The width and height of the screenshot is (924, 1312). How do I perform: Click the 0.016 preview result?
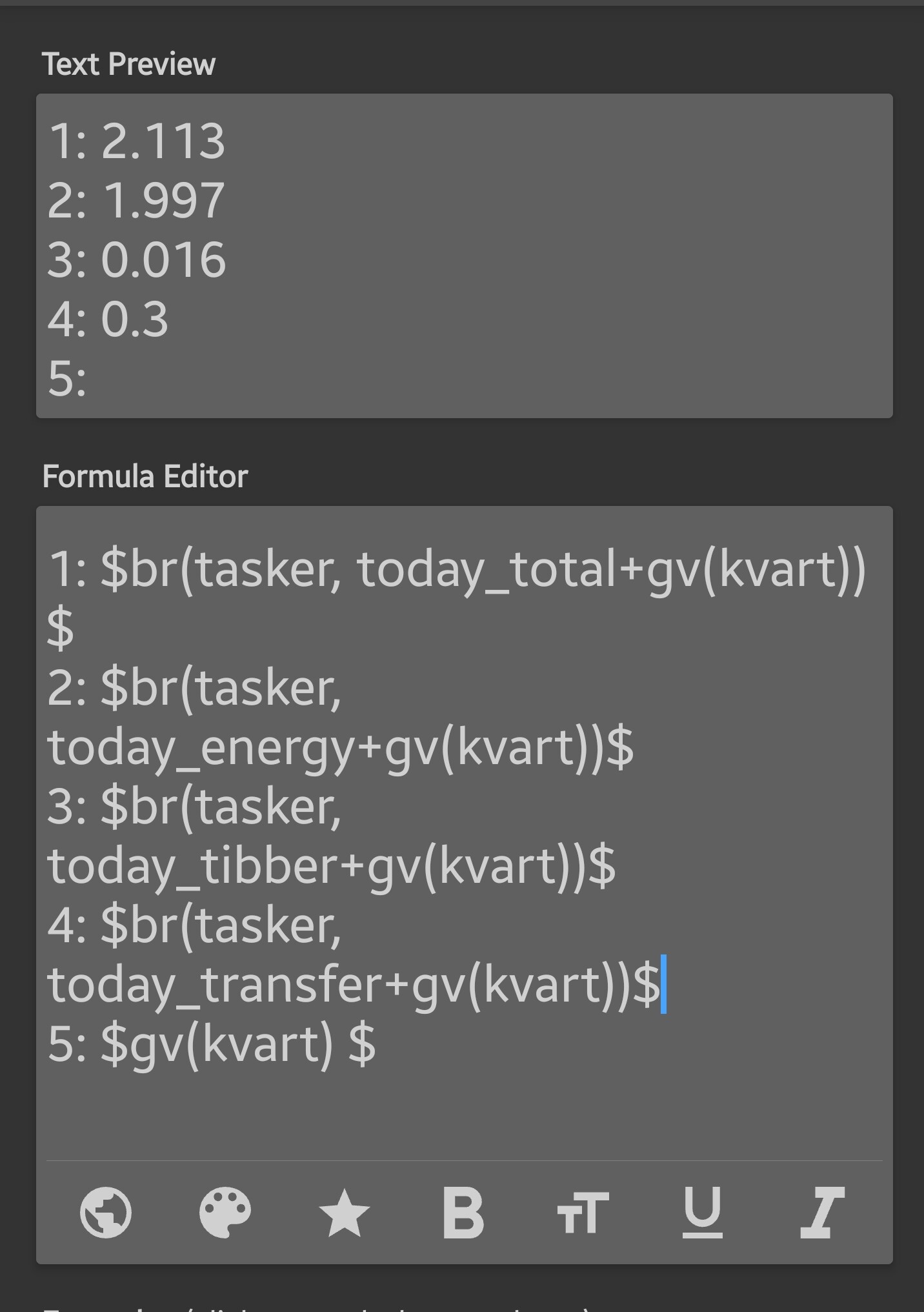coord(163,260)
